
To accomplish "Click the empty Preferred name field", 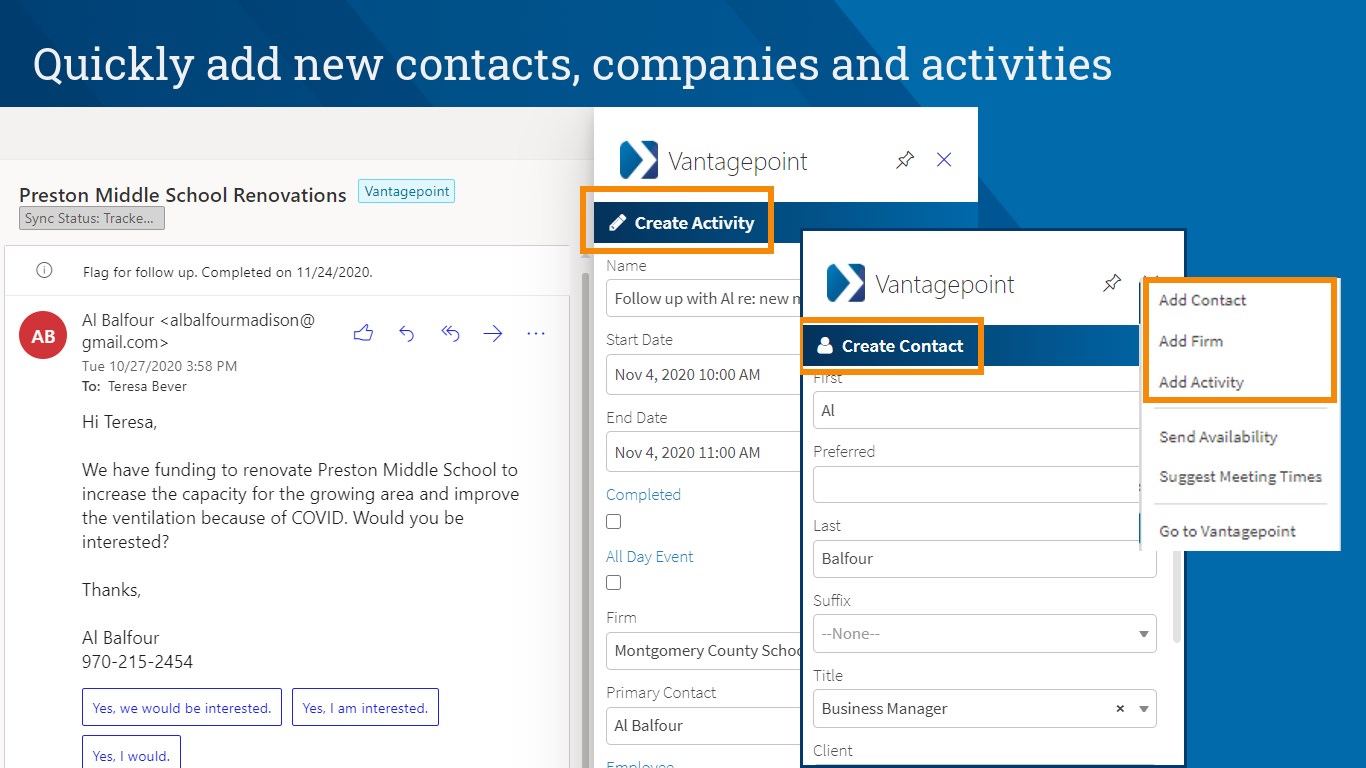I will pyautogui.click(x=977, y=484).
